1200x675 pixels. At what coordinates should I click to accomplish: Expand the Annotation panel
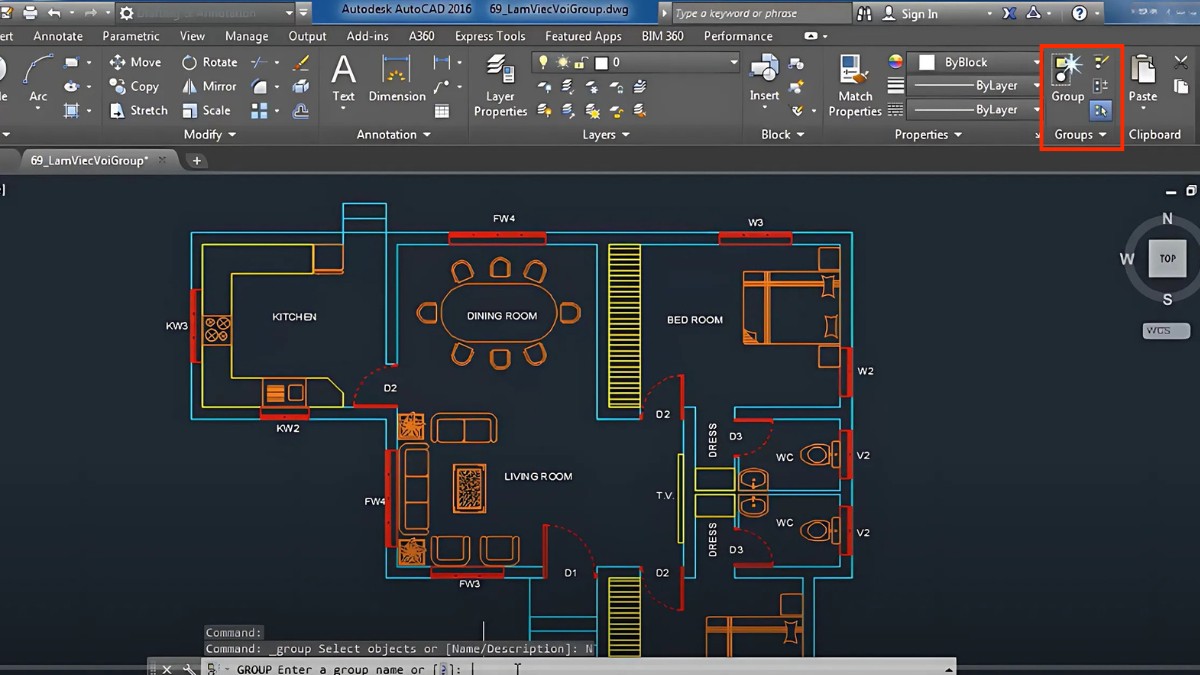[394, 134]
